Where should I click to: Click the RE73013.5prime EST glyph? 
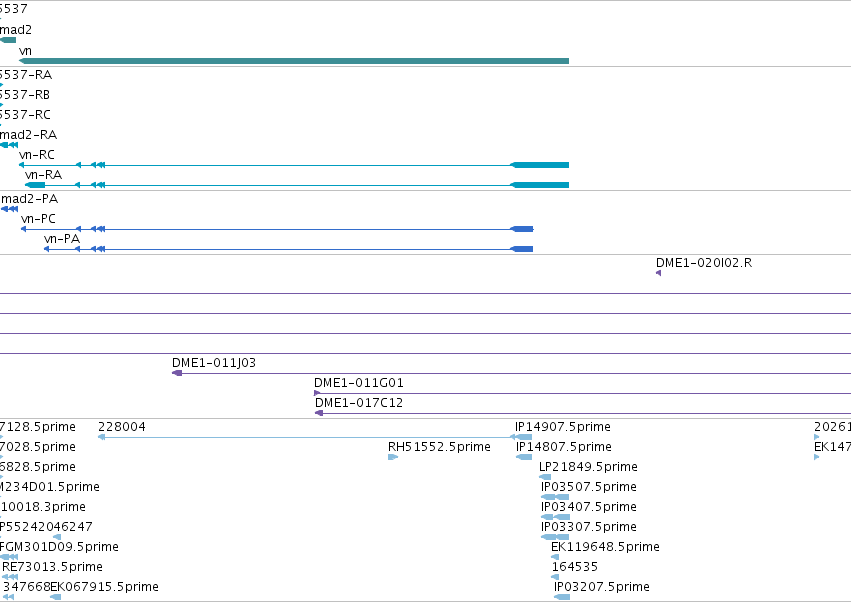[9, 578]
